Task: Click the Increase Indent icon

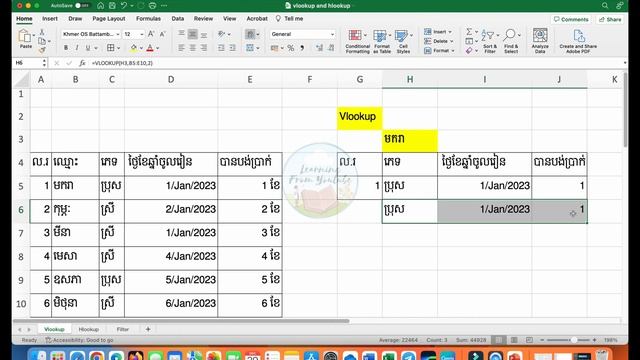Action: click(x=232, y=48)
